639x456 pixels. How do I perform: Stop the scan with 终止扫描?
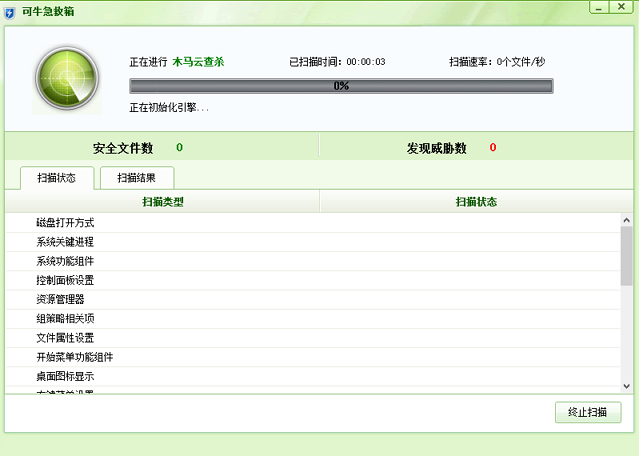[588, 412]
